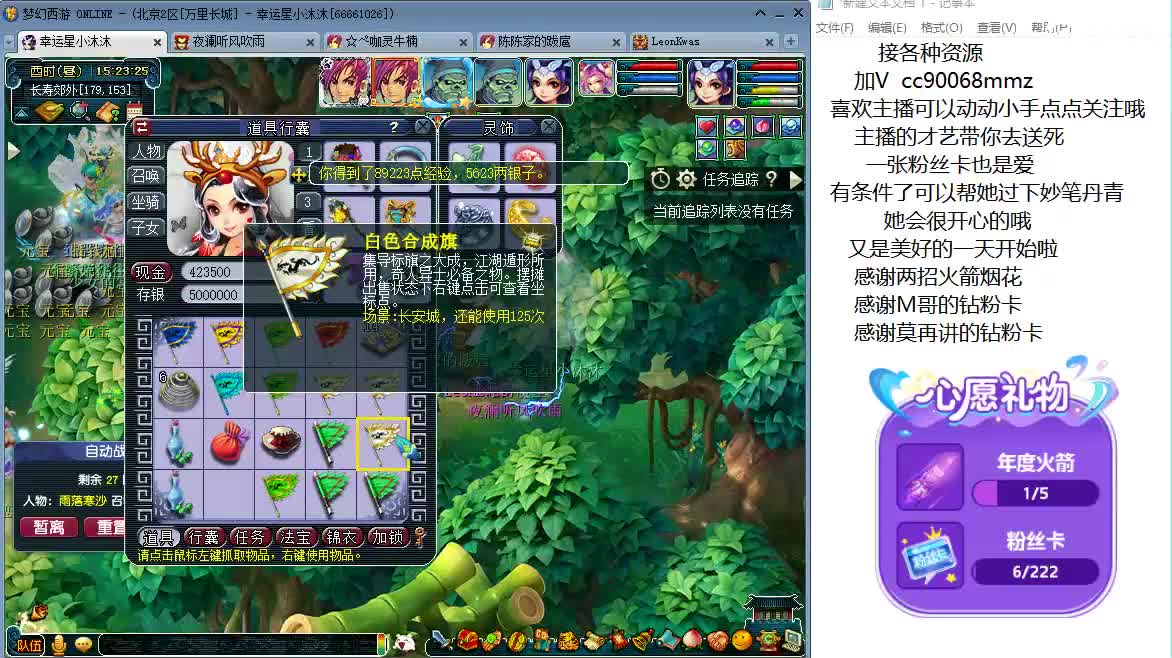This screenshot has height=658, width=1172.
Task: Click the 加锁 lock button
Action: click(387, 537)
